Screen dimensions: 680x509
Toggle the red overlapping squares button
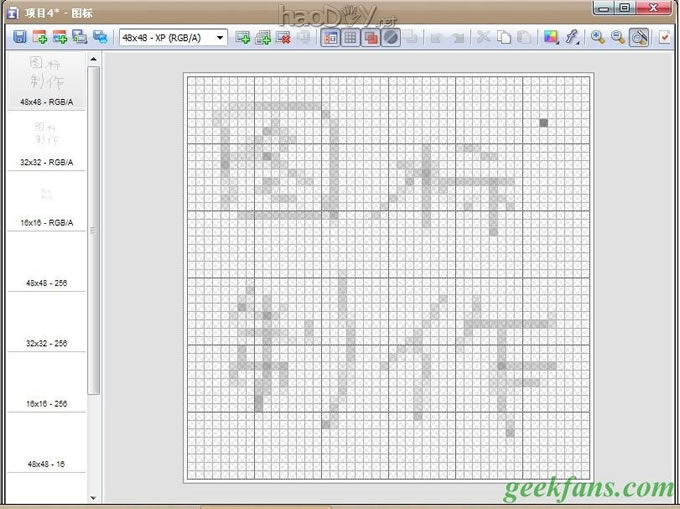371,37
